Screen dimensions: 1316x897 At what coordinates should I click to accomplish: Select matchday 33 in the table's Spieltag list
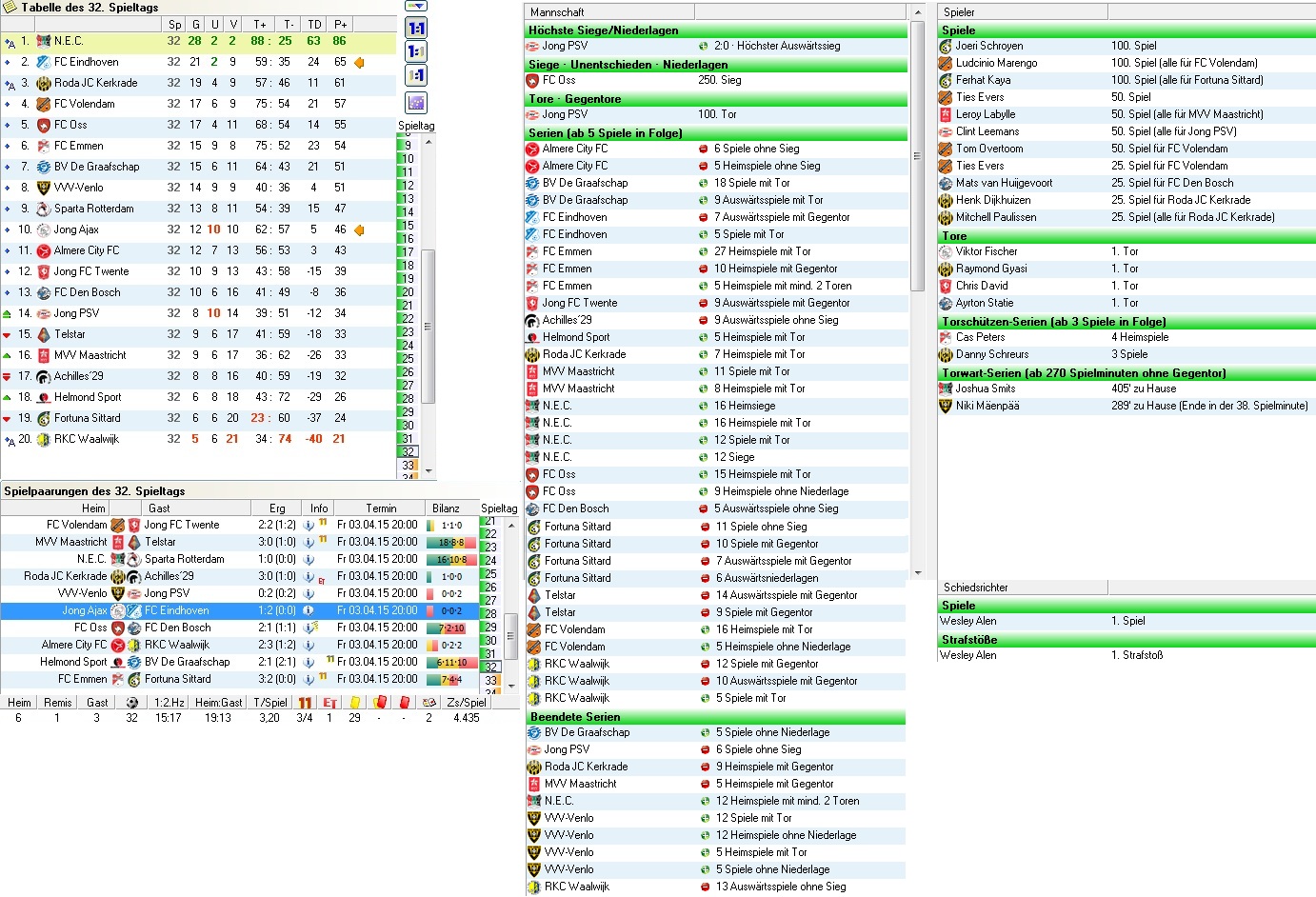click(408, 466)
